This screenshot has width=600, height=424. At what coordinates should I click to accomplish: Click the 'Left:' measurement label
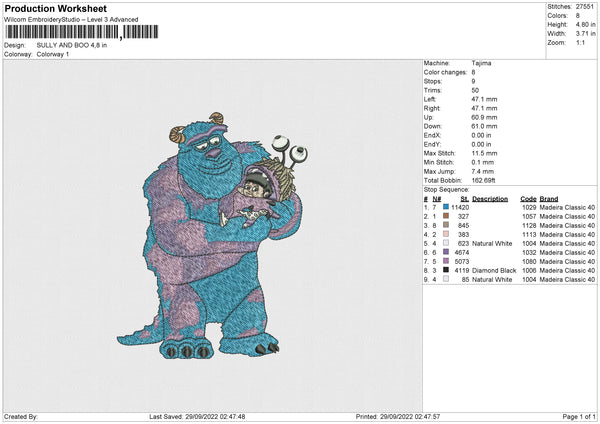click(430, 99)
